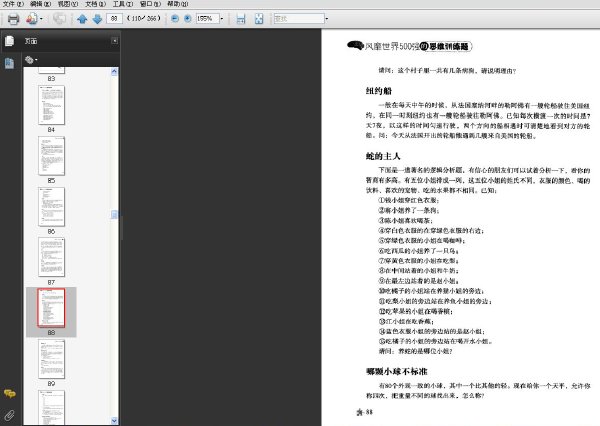Click the heading 哪颗小球不标准 in the document
This screenshot has width=600, height=426.
click(397, 371)
